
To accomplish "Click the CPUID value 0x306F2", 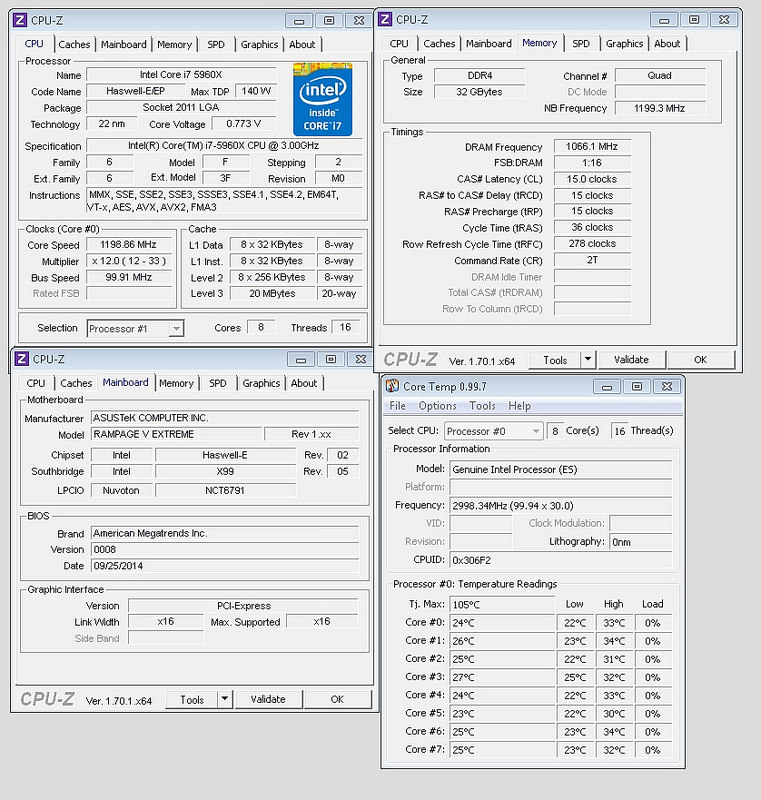I will click(561, 560).
